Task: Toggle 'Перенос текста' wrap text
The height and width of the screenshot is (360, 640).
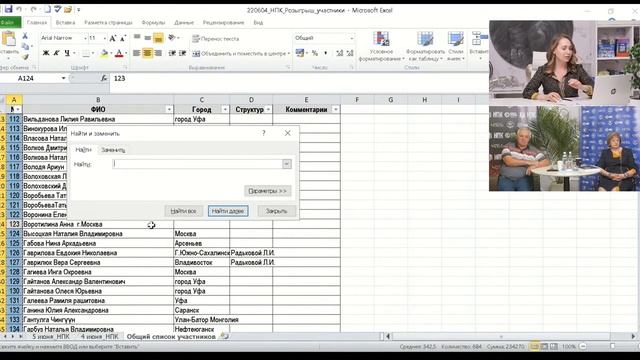Action: pyautogui.click(x=216, y=39)
